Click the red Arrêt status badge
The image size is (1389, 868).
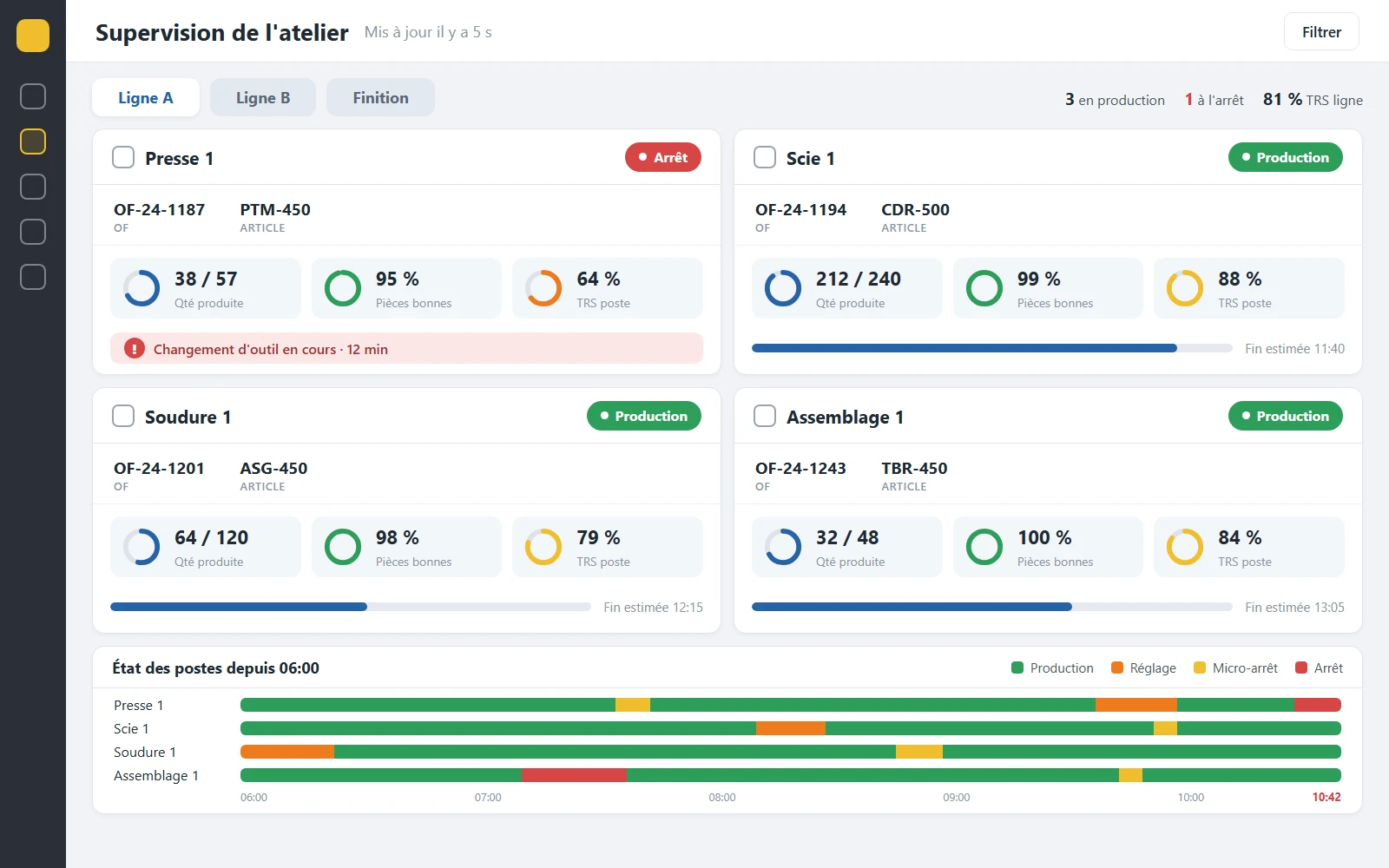click(663, 157)
